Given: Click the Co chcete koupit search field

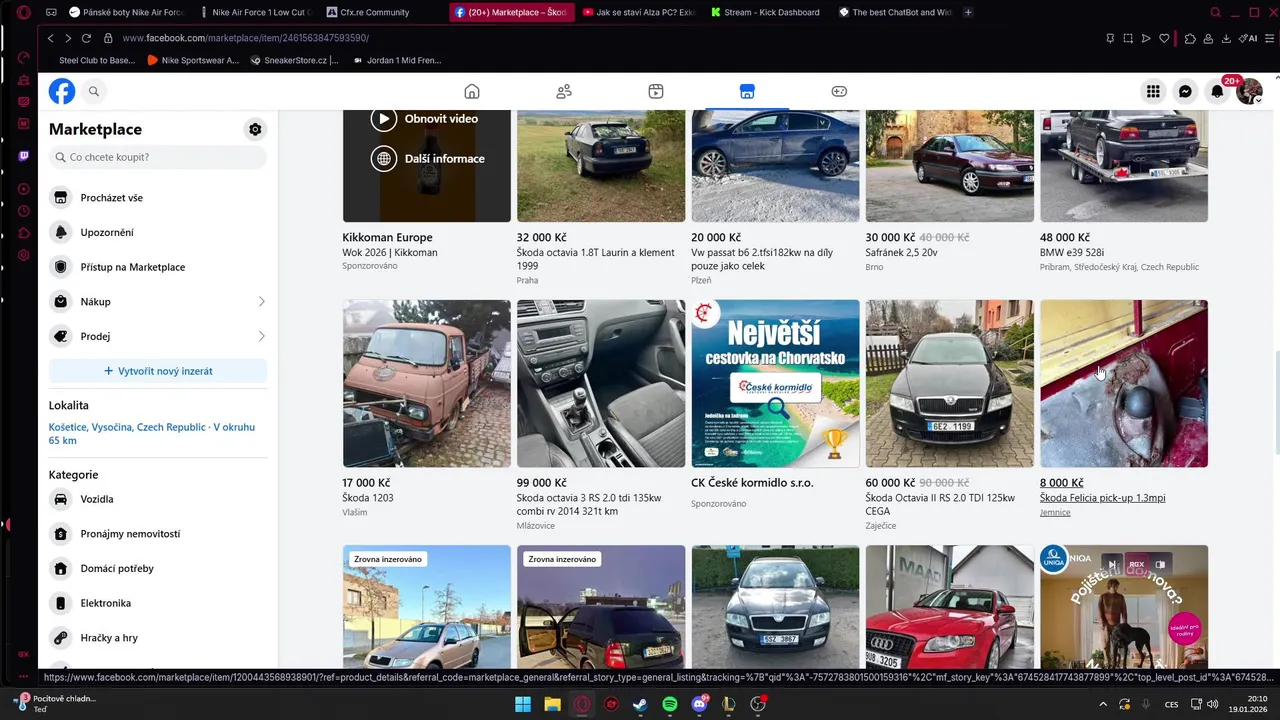Looking at the screenshot, I should [x=158, y=157].
